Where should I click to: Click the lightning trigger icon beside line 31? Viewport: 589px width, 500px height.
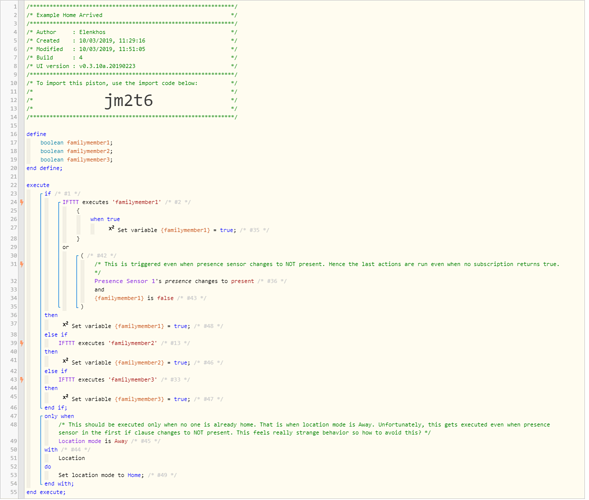click(22, 264)
